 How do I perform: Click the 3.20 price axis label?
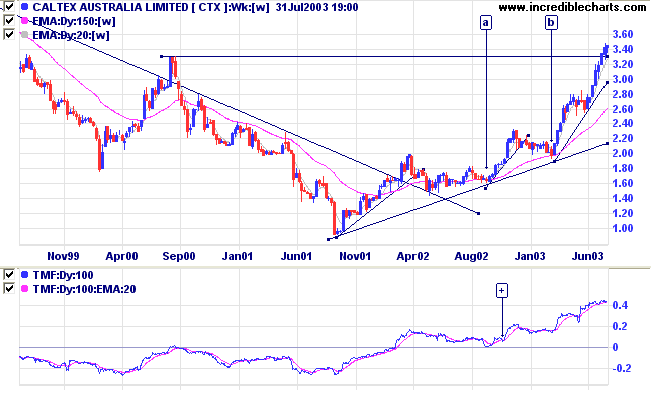623,64
